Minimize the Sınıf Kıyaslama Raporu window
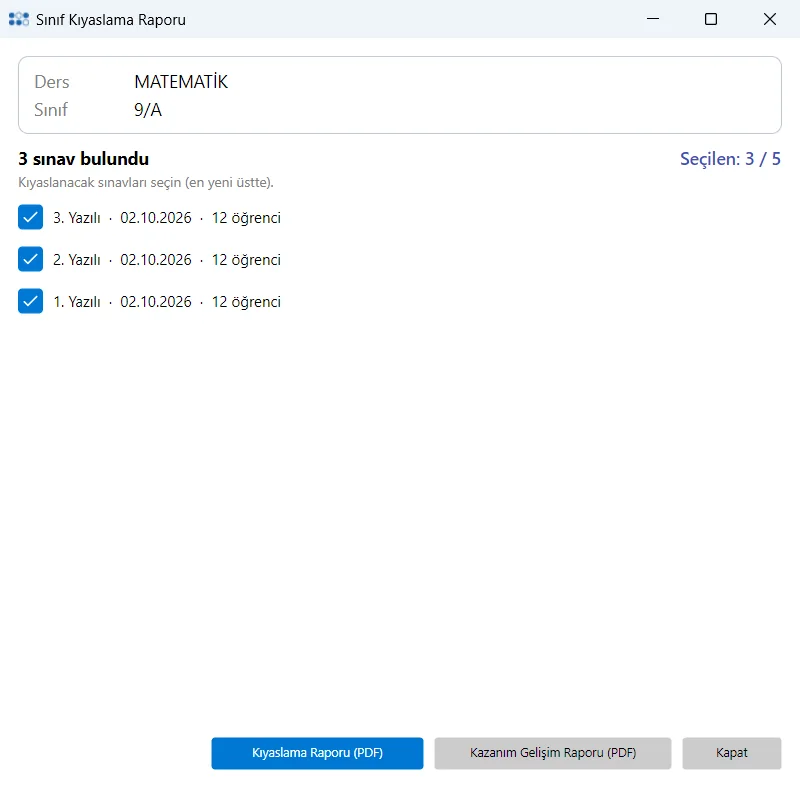Screen dimensions: 800x788 [x=653, y=19]
